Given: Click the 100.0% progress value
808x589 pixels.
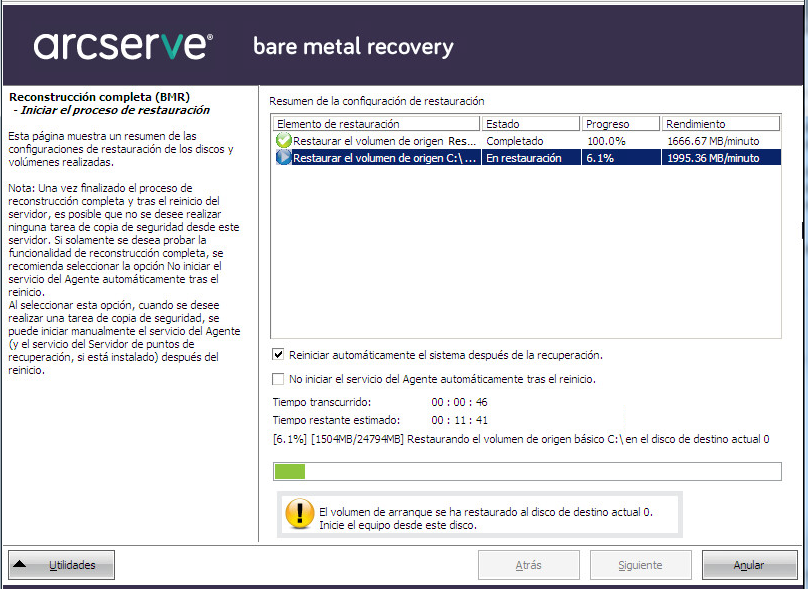Looking at the screenshot, I should tap(607, 141).
